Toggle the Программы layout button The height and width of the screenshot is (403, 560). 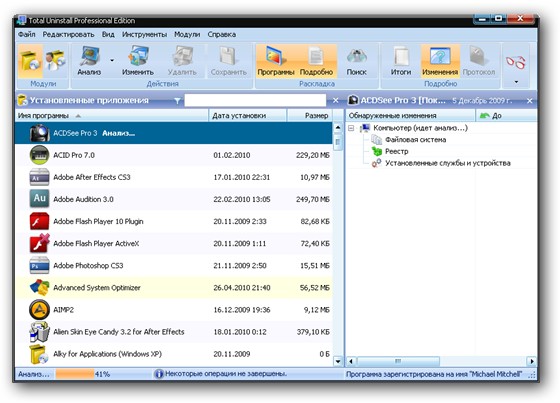(x=276, y=61)
